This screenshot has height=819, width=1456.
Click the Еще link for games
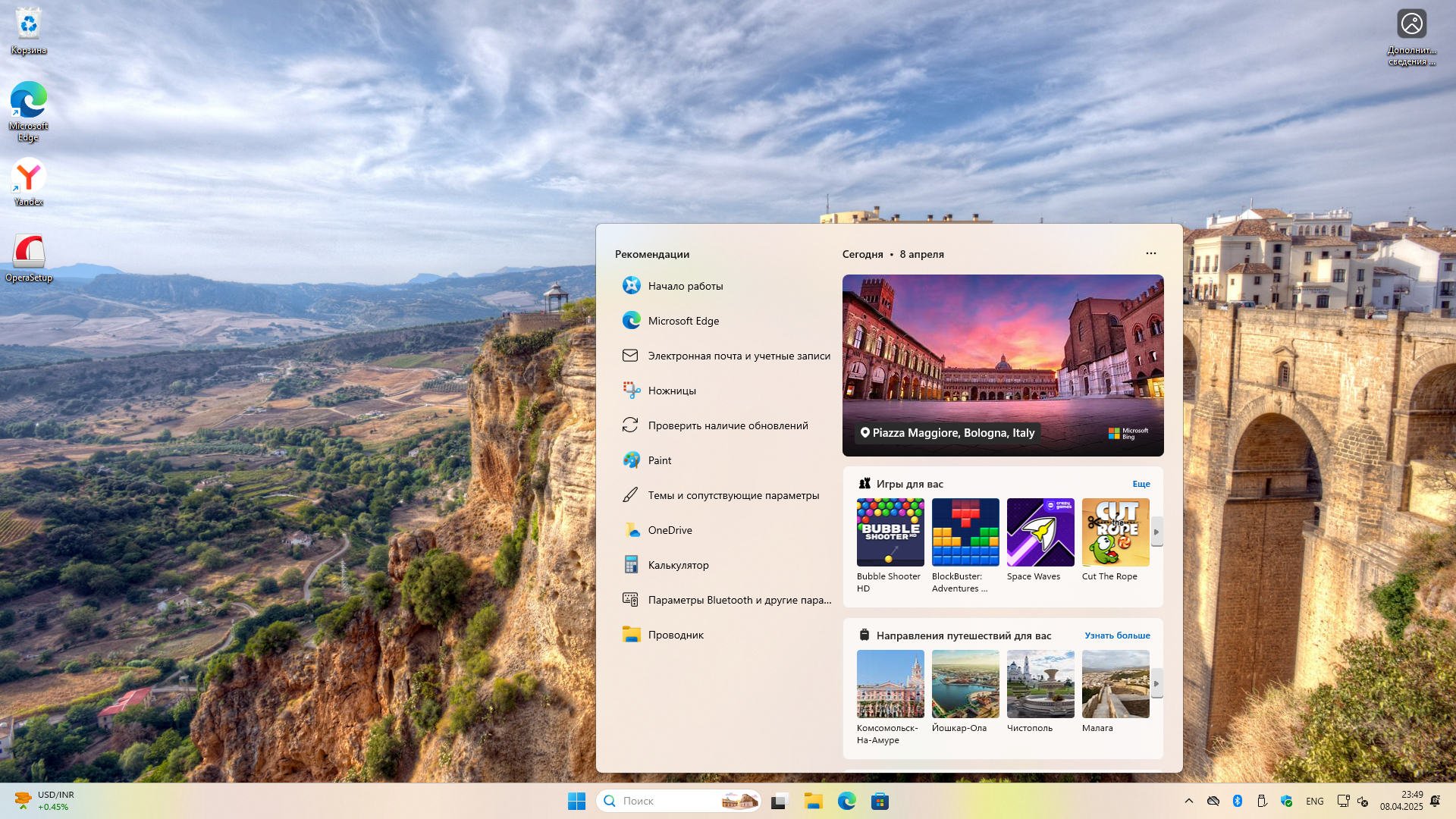1141,484
